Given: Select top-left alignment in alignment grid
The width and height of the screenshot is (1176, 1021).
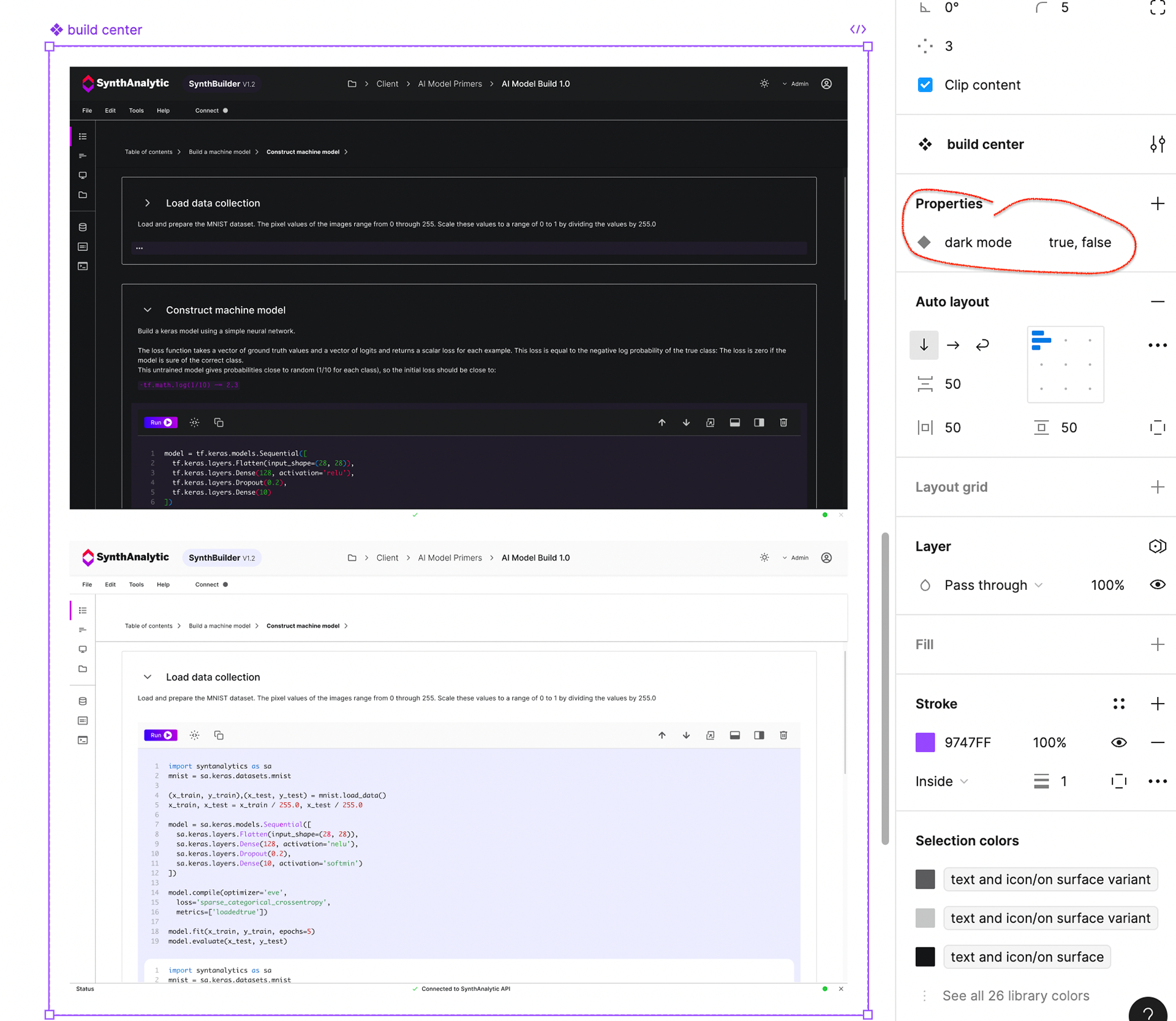Looking at the screenshot, I should tap(1041, 340).
